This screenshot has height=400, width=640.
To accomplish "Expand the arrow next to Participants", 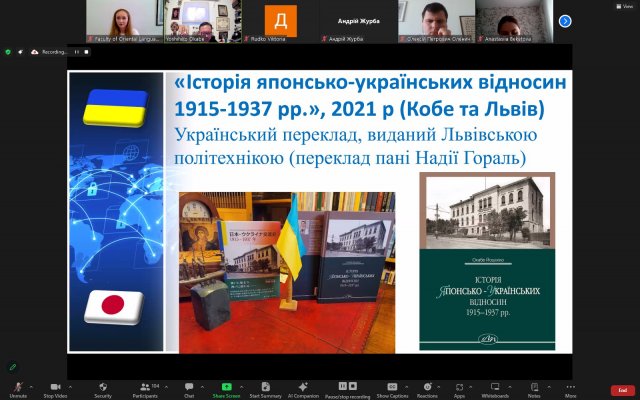I will click(x=166, y=386).
